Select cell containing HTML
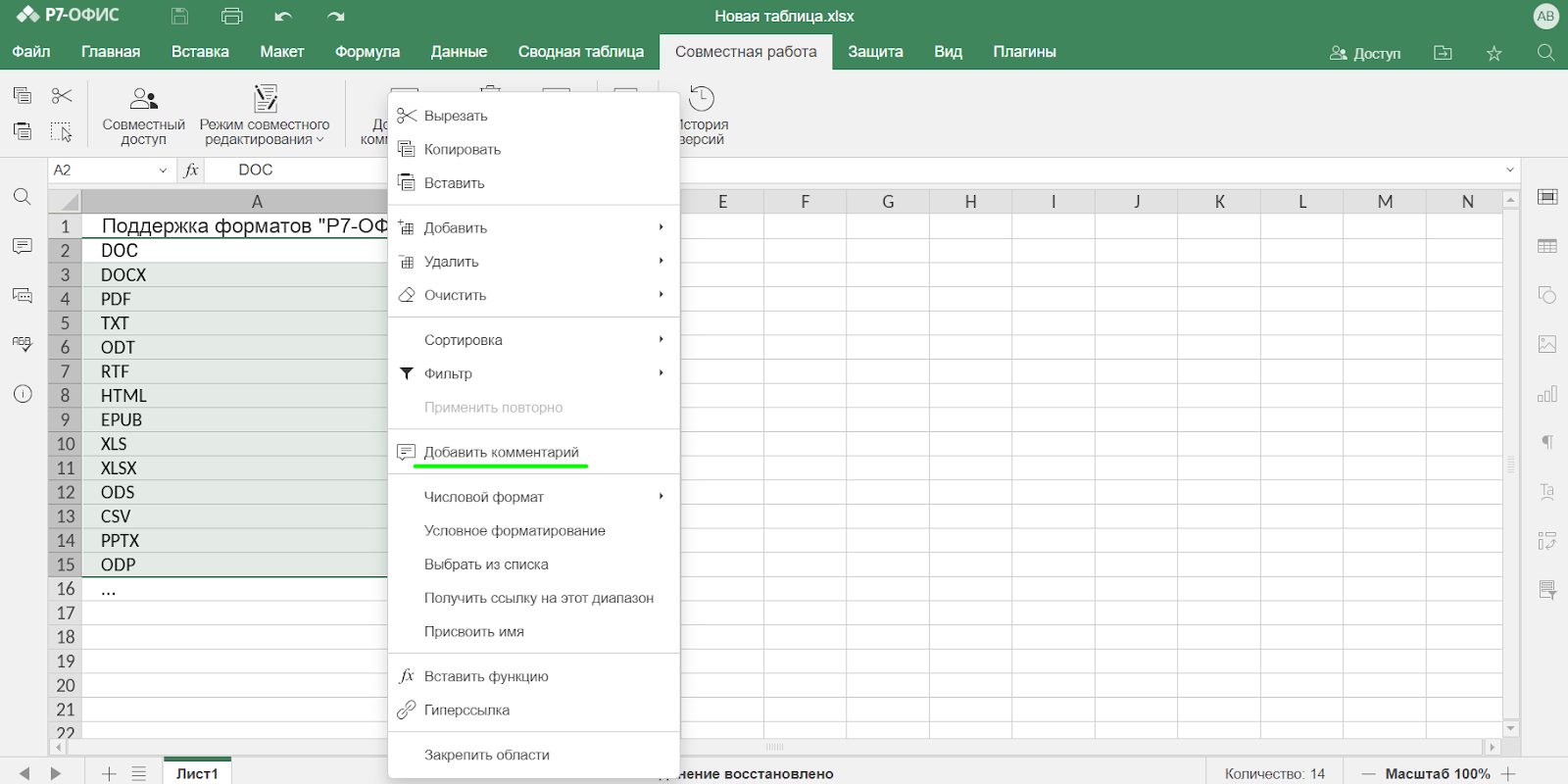The image size is (1568, 784). pyautogui.click(x=235, y=395)
